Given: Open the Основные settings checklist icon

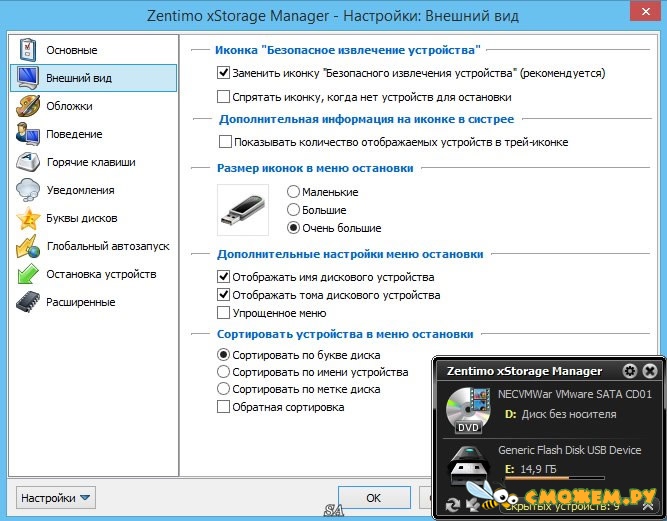Looking at the screenshot, I should tap(28, 50).
